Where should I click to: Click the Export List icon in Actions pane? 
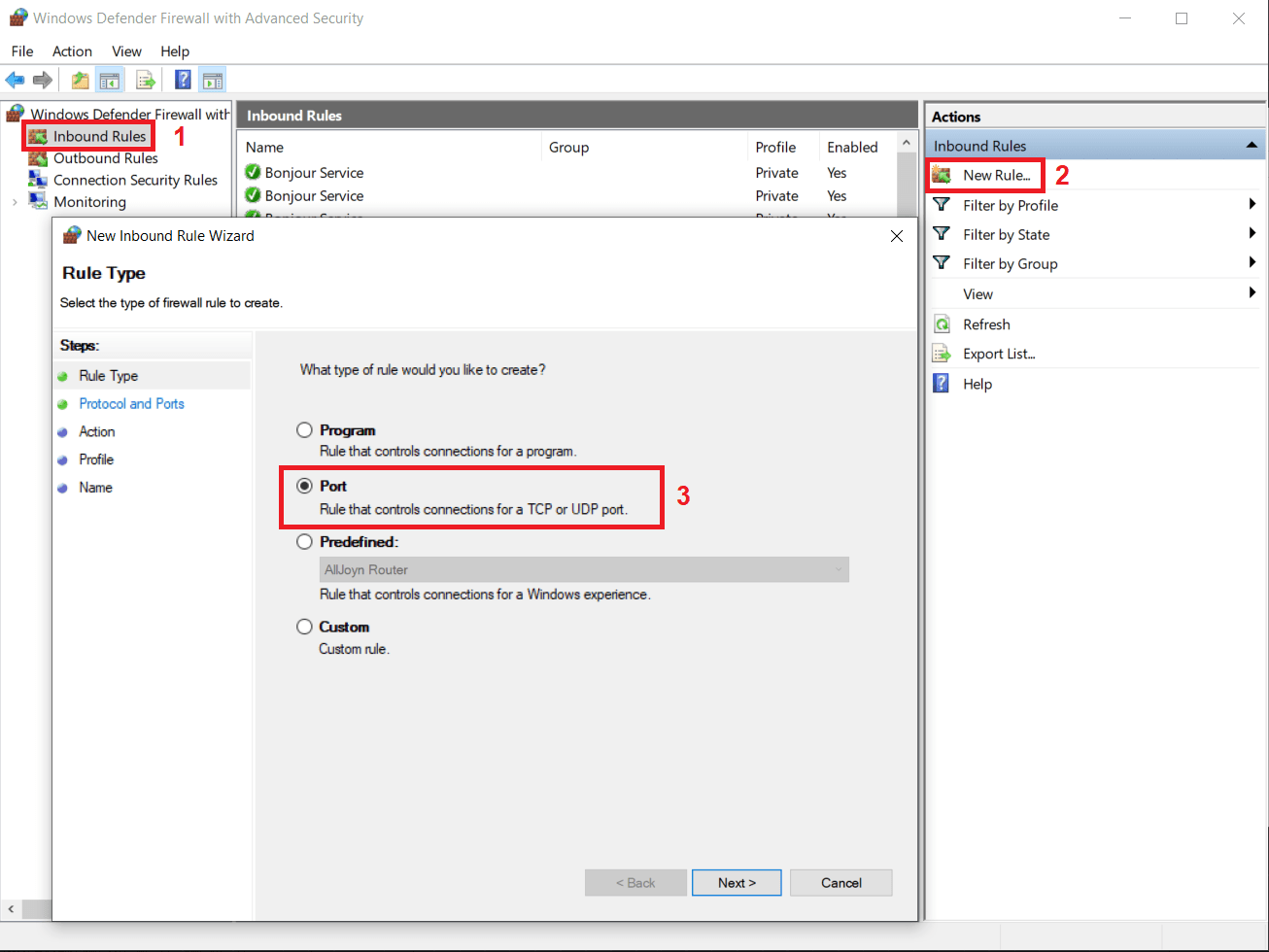tap(942, 354)
